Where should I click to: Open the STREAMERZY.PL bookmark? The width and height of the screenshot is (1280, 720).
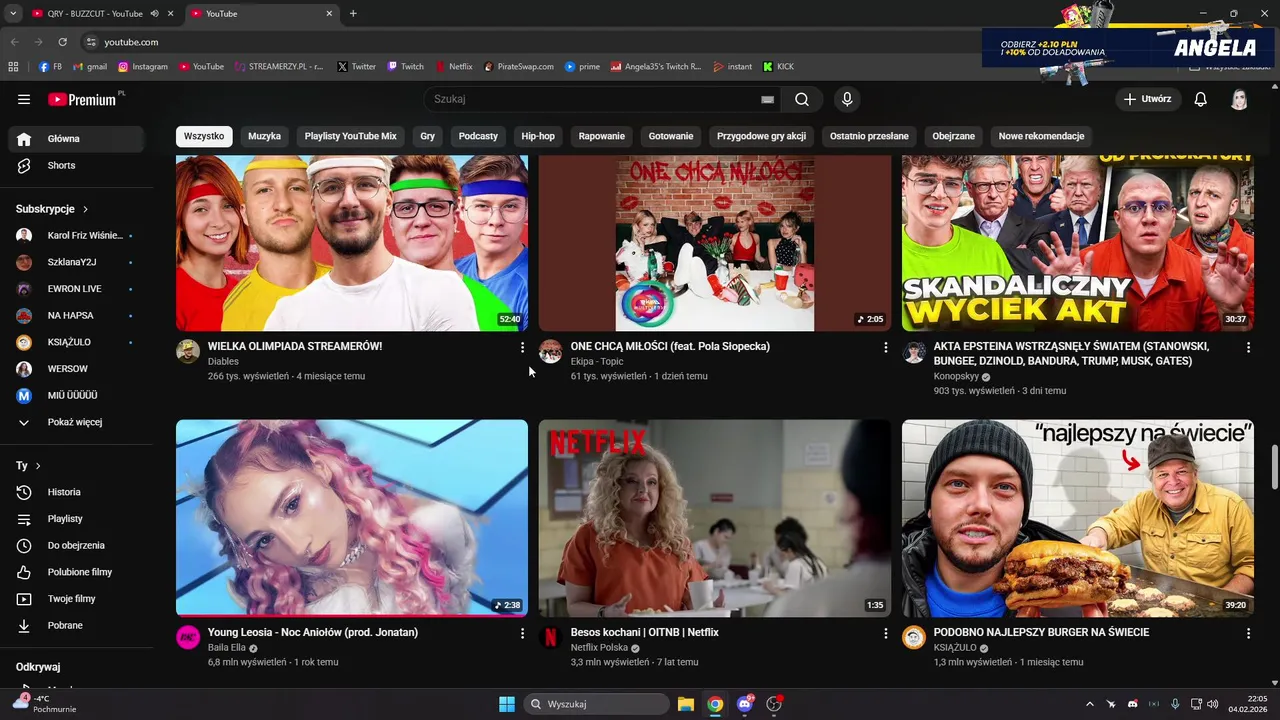click(279, 67)
